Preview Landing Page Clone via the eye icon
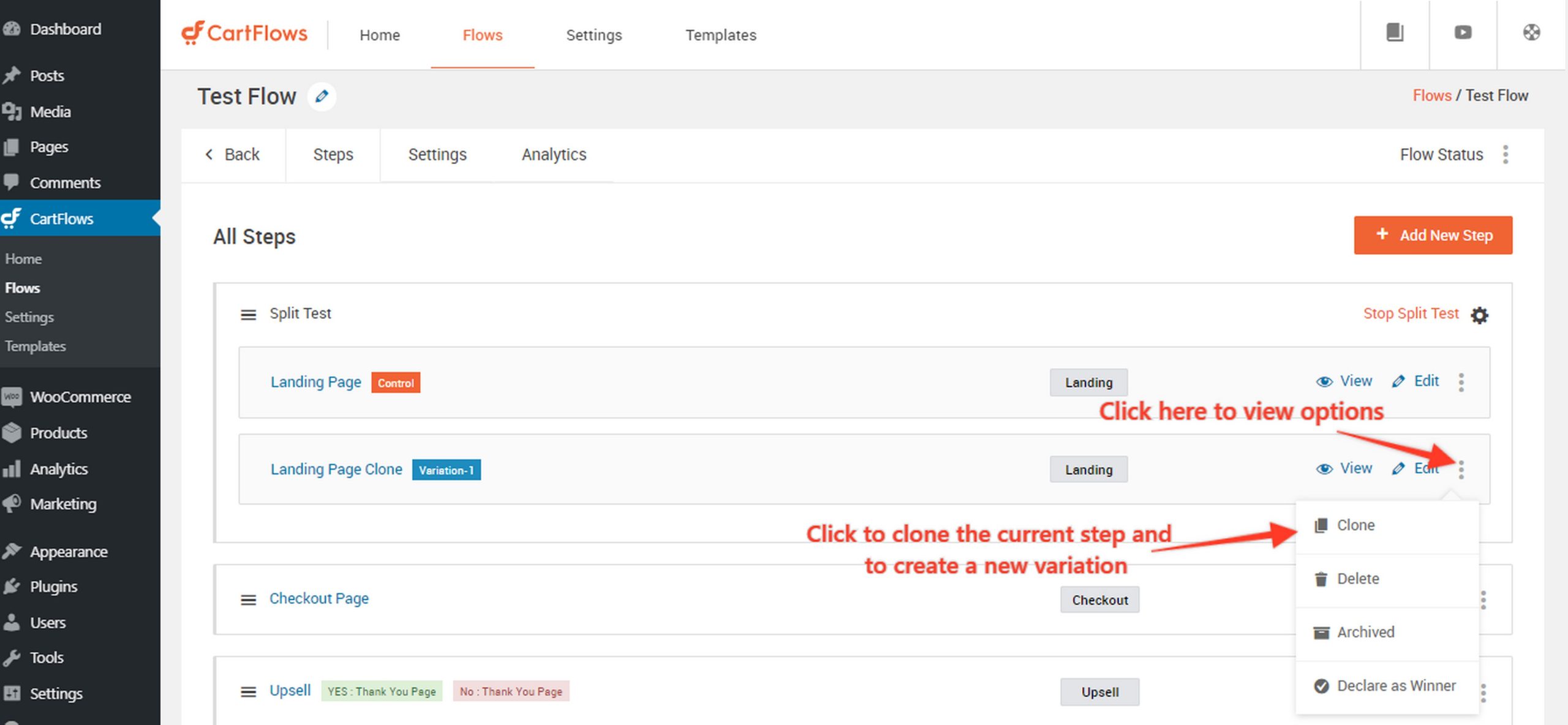 [x=1324, y=468]
